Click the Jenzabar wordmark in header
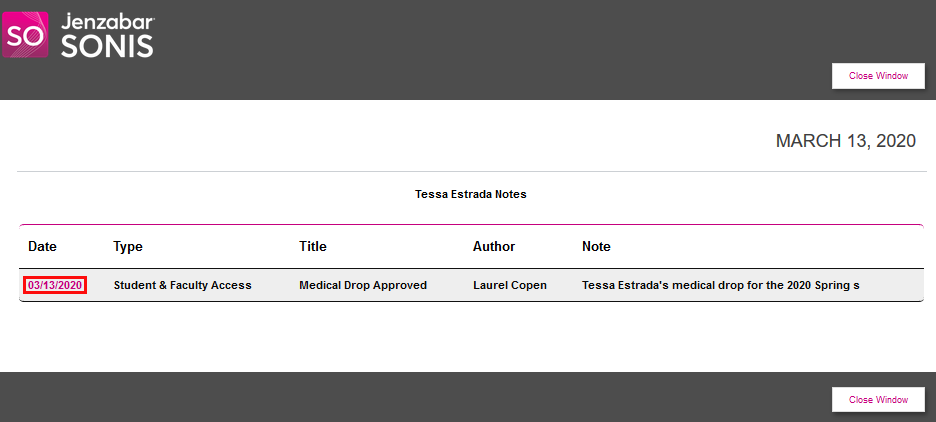The width and height of the screenshot is (936, 422). 108,21
